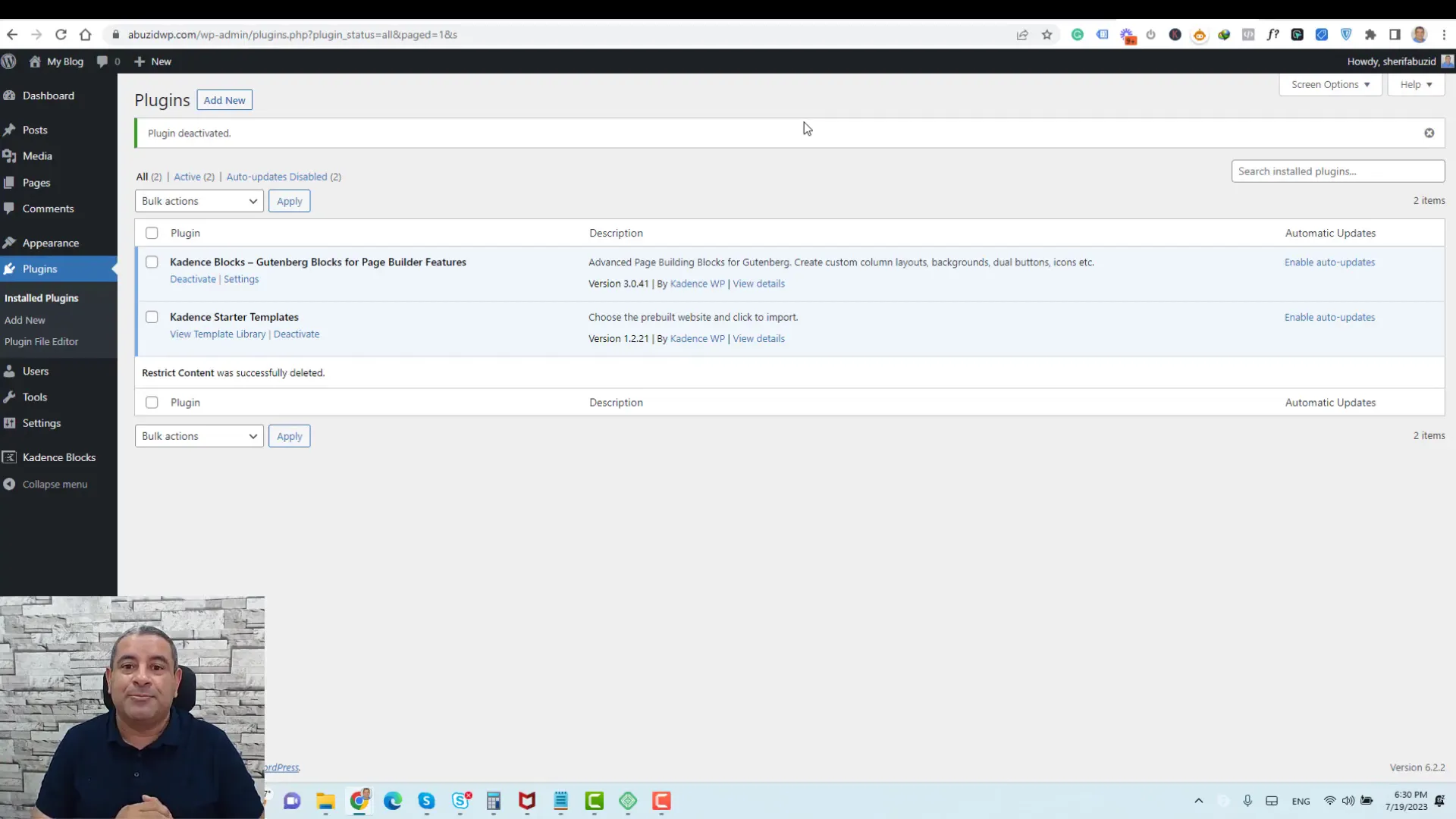Image resolution: width=1456 pixels, height=819 pixels.
Task: Focus the Search installed plugins field
Action: (1338, 171)
